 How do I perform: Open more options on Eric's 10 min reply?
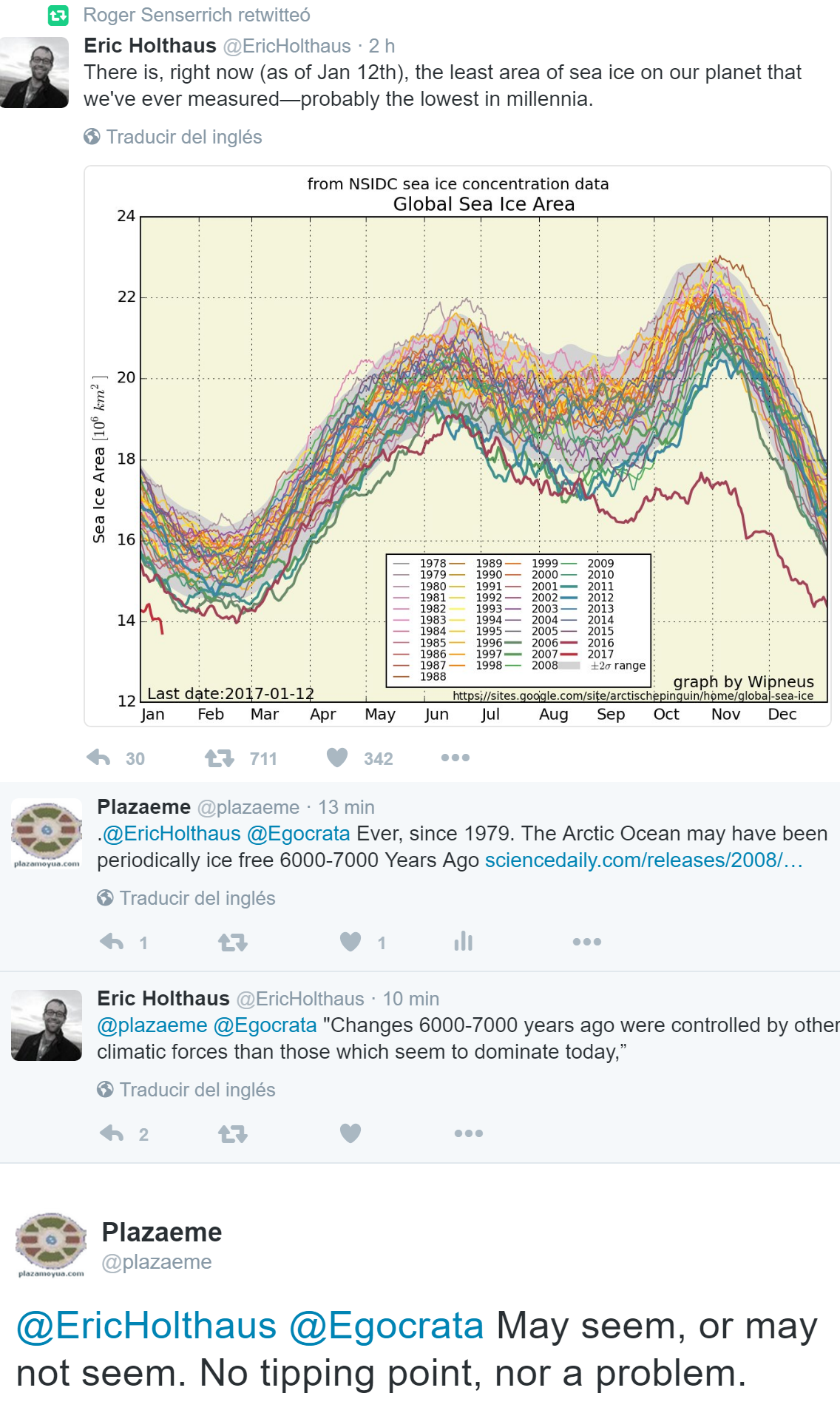[468, 1133]
